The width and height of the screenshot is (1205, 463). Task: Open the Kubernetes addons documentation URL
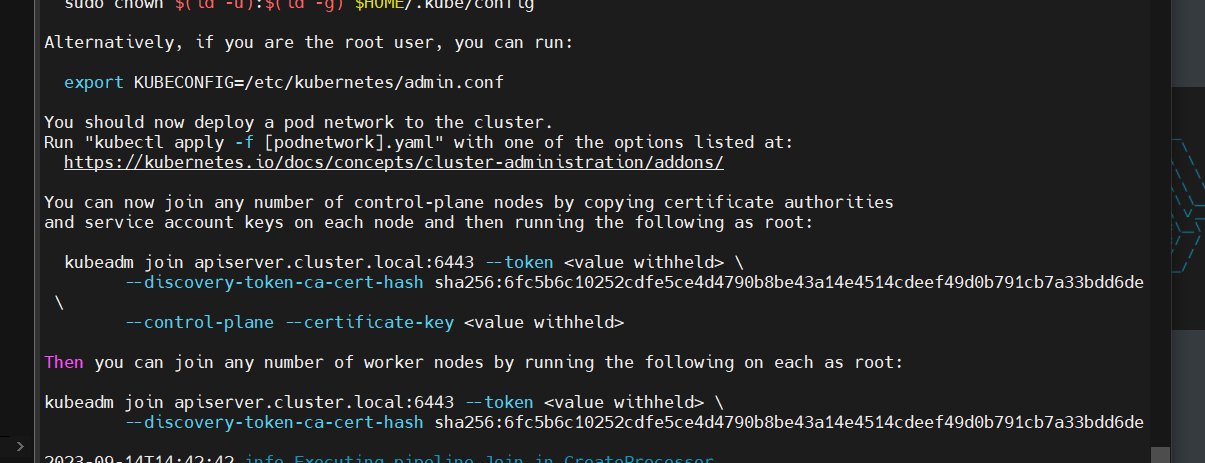[x=393, y=162]
